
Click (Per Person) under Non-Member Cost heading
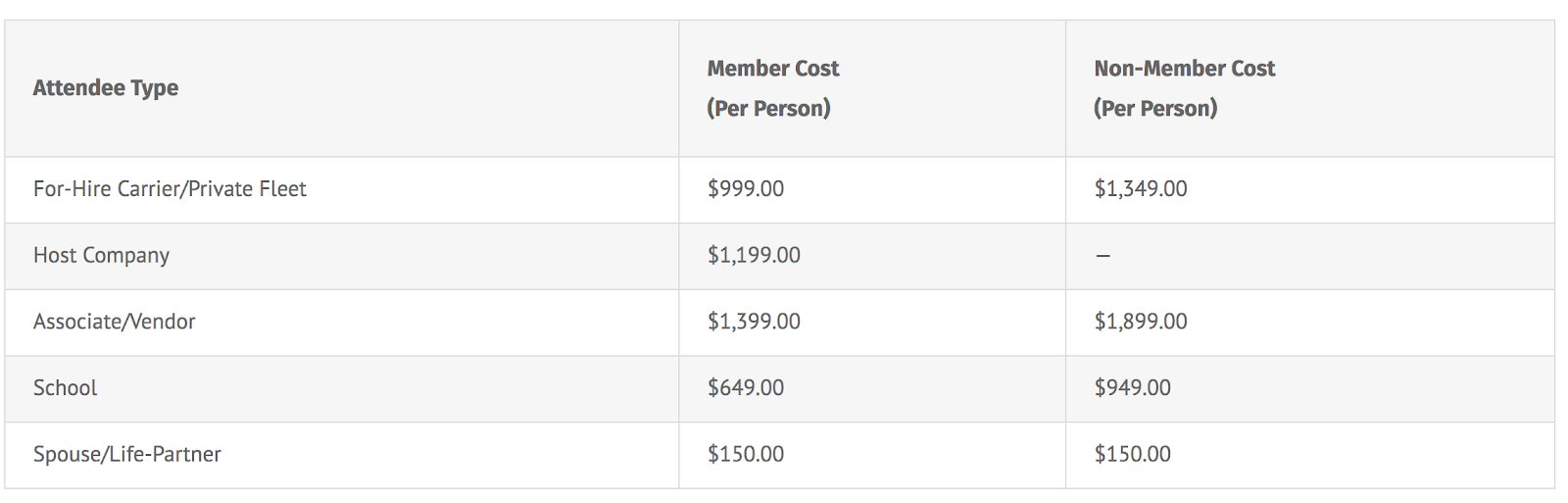pyautogui.click(x=1155, y=109)
